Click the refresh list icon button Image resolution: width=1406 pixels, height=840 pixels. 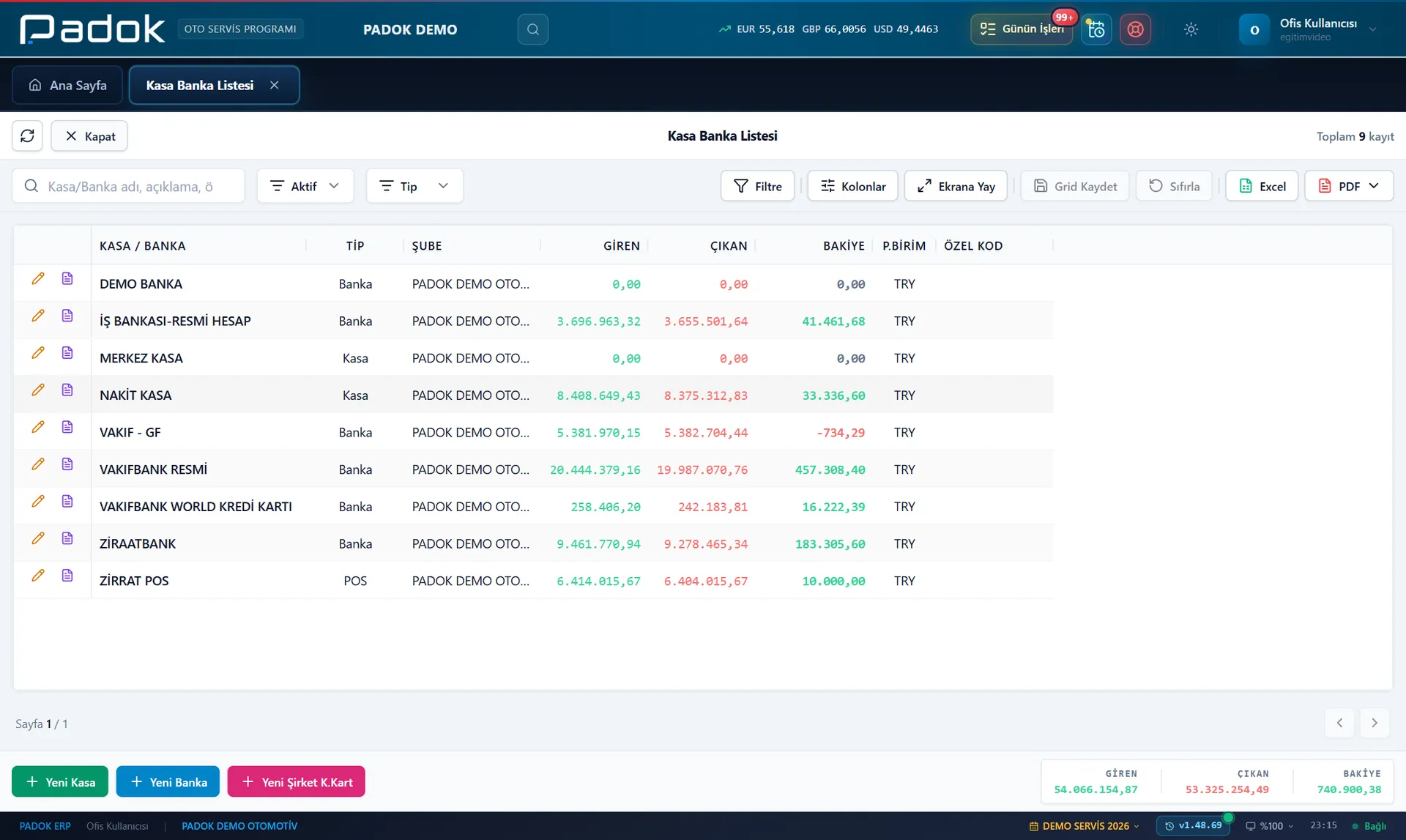[x=27, y=136]
